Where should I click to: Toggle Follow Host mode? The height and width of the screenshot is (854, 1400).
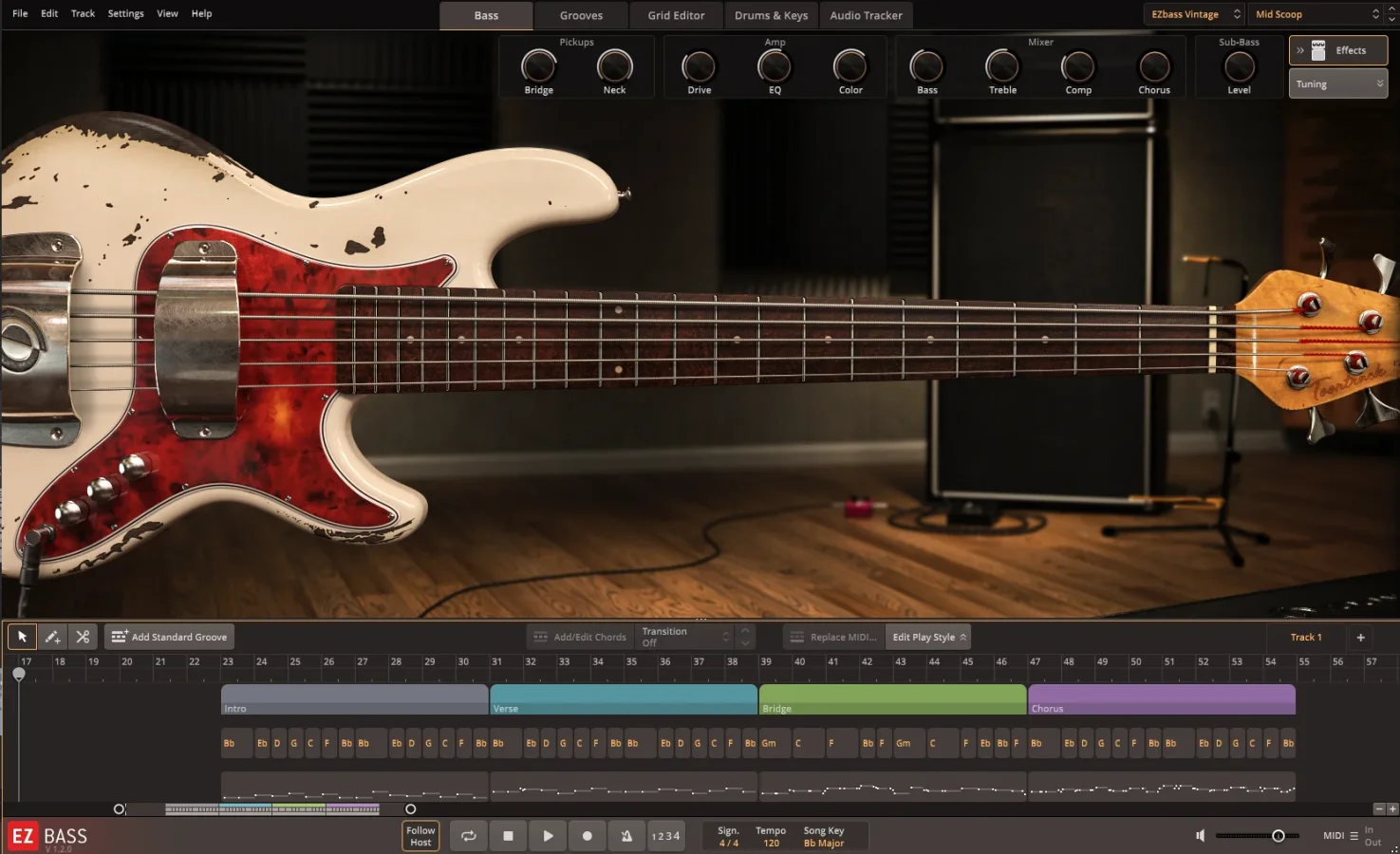pos(420,836)
